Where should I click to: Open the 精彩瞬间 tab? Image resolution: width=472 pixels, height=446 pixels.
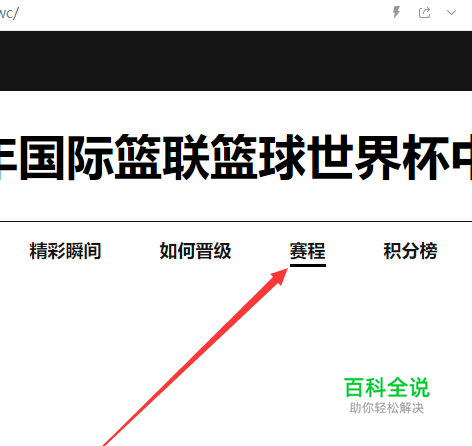coord(65,251)
